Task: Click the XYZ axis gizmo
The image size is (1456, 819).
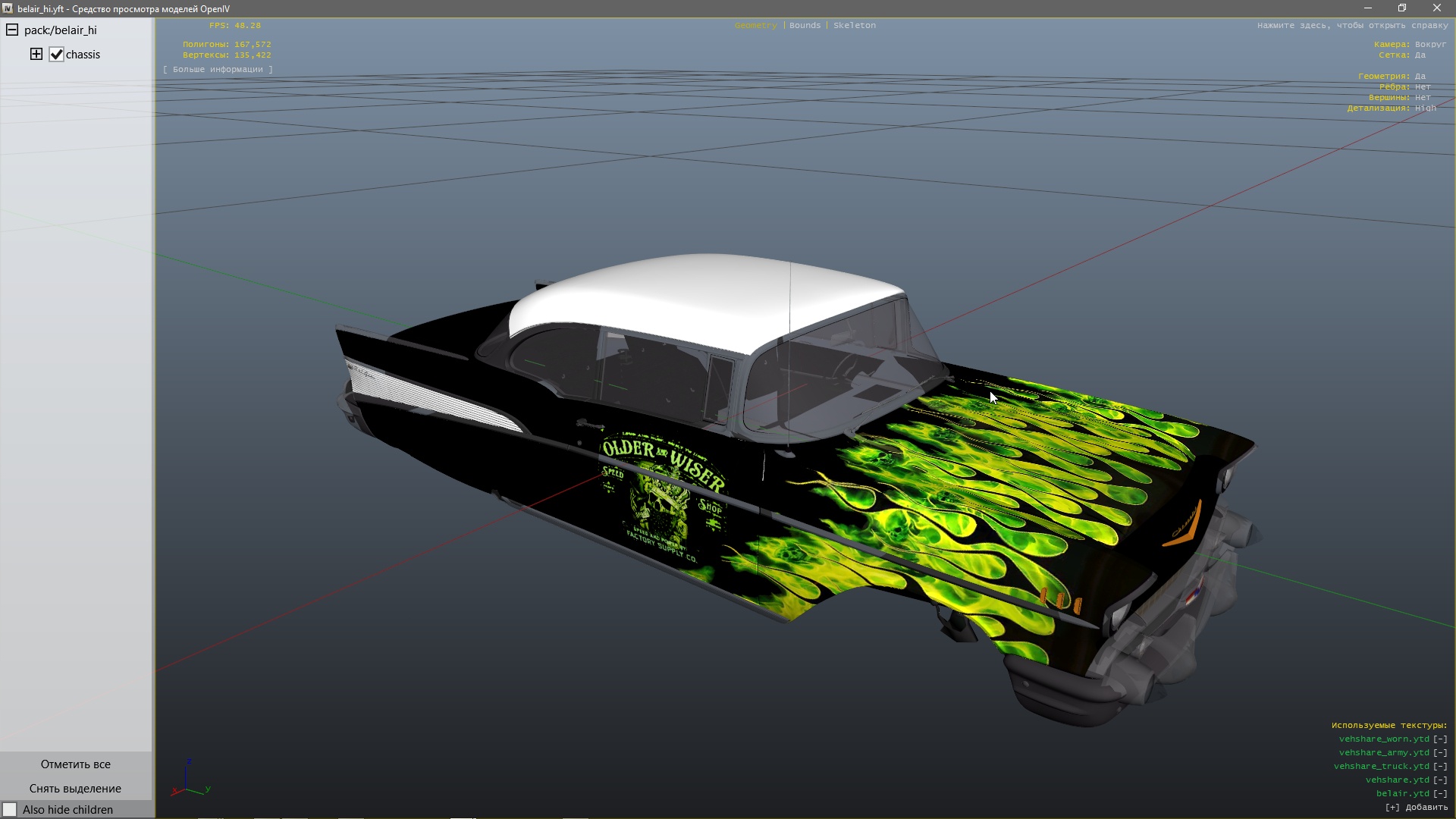Action: pyautogui.click(x=188, y=781)
